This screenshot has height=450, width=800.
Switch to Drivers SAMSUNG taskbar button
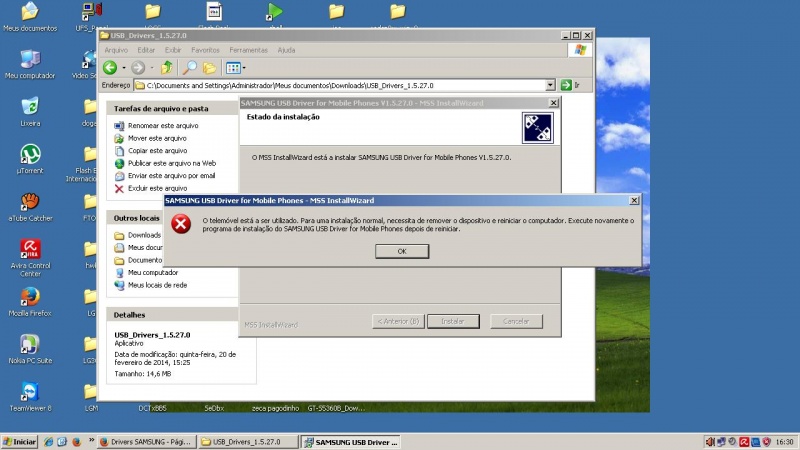click(x=146, y=442)
